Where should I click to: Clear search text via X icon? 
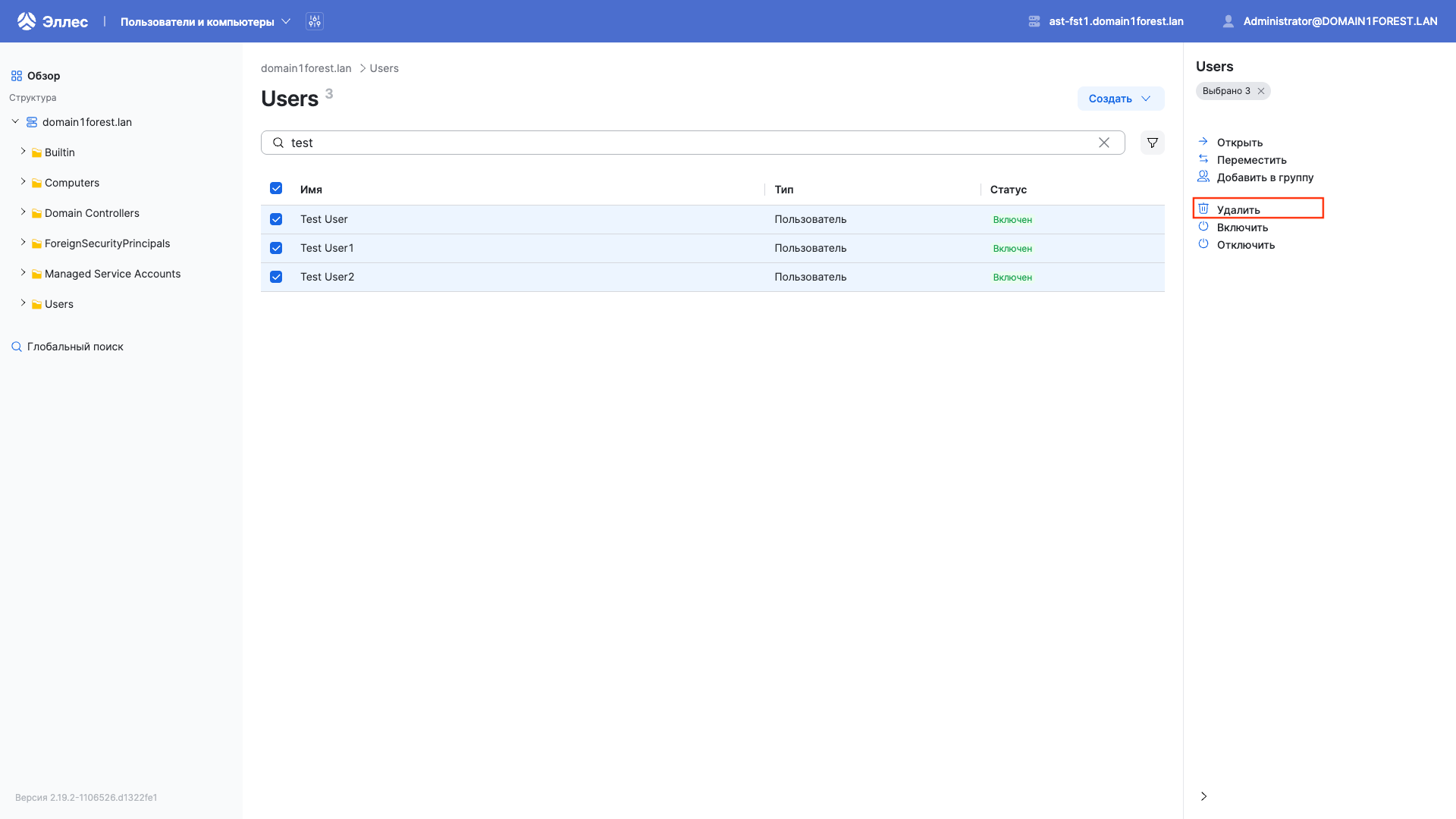click(x=1104, y=142)
